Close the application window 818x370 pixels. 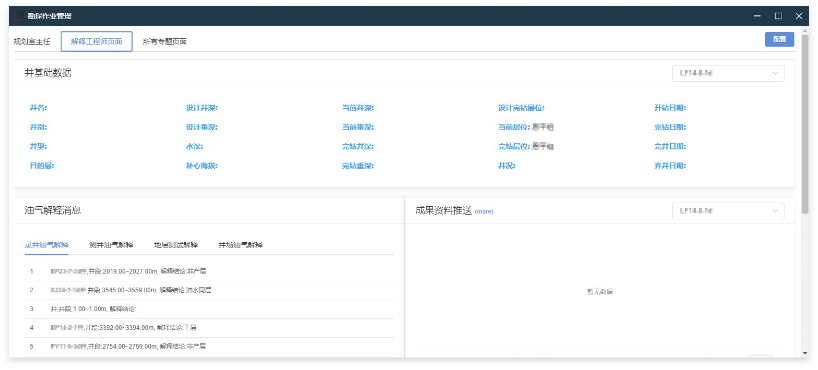799,16
